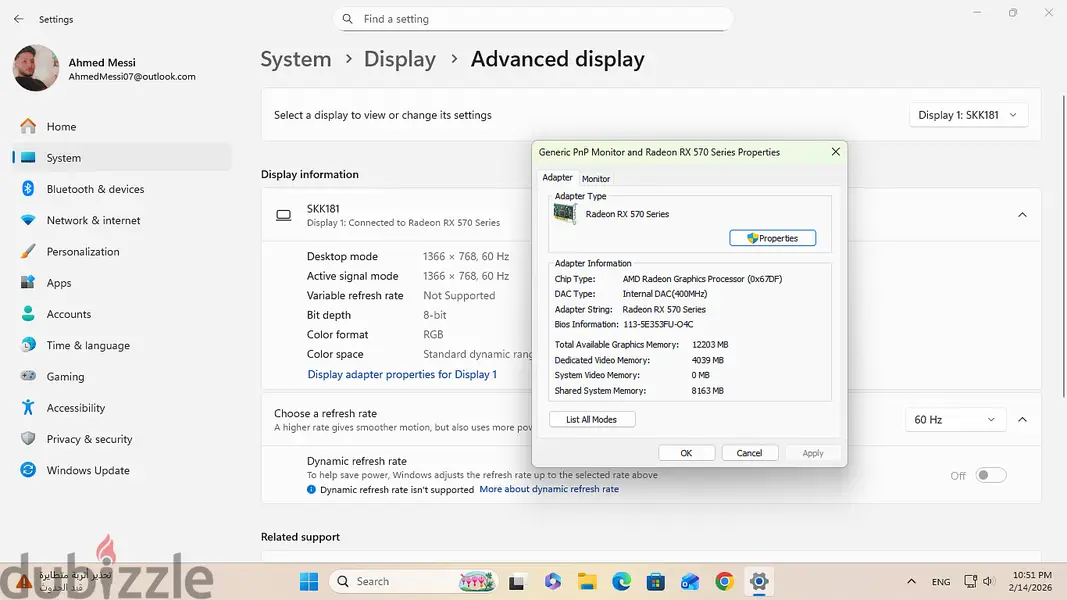Image resolution: width=1067 pixels, height=600 pixels.
Task: Click the List All Modes button
Action: 591,420
